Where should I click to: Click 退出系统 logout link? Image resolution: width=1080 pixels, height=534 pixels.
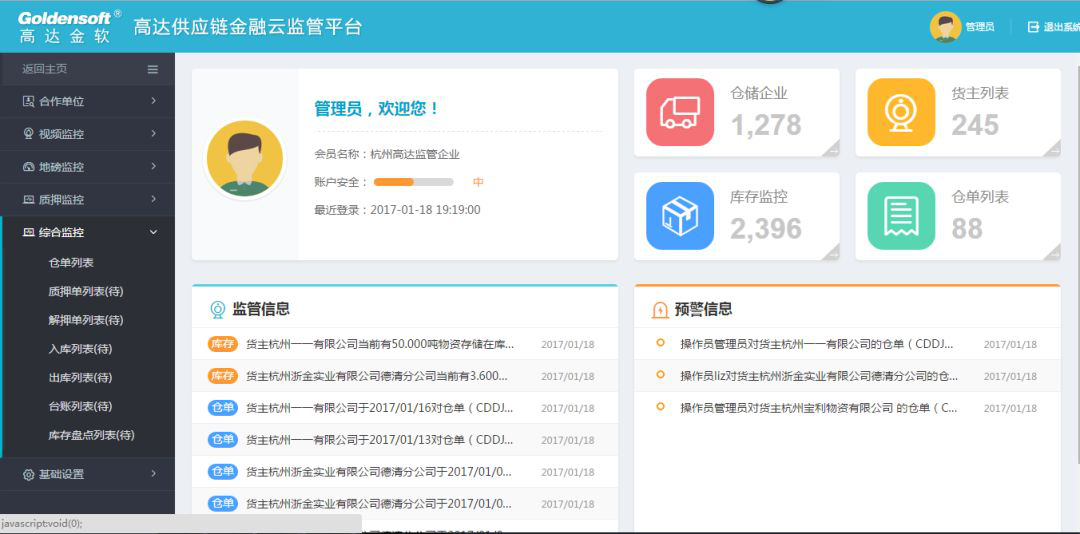tap(1053, 27)
